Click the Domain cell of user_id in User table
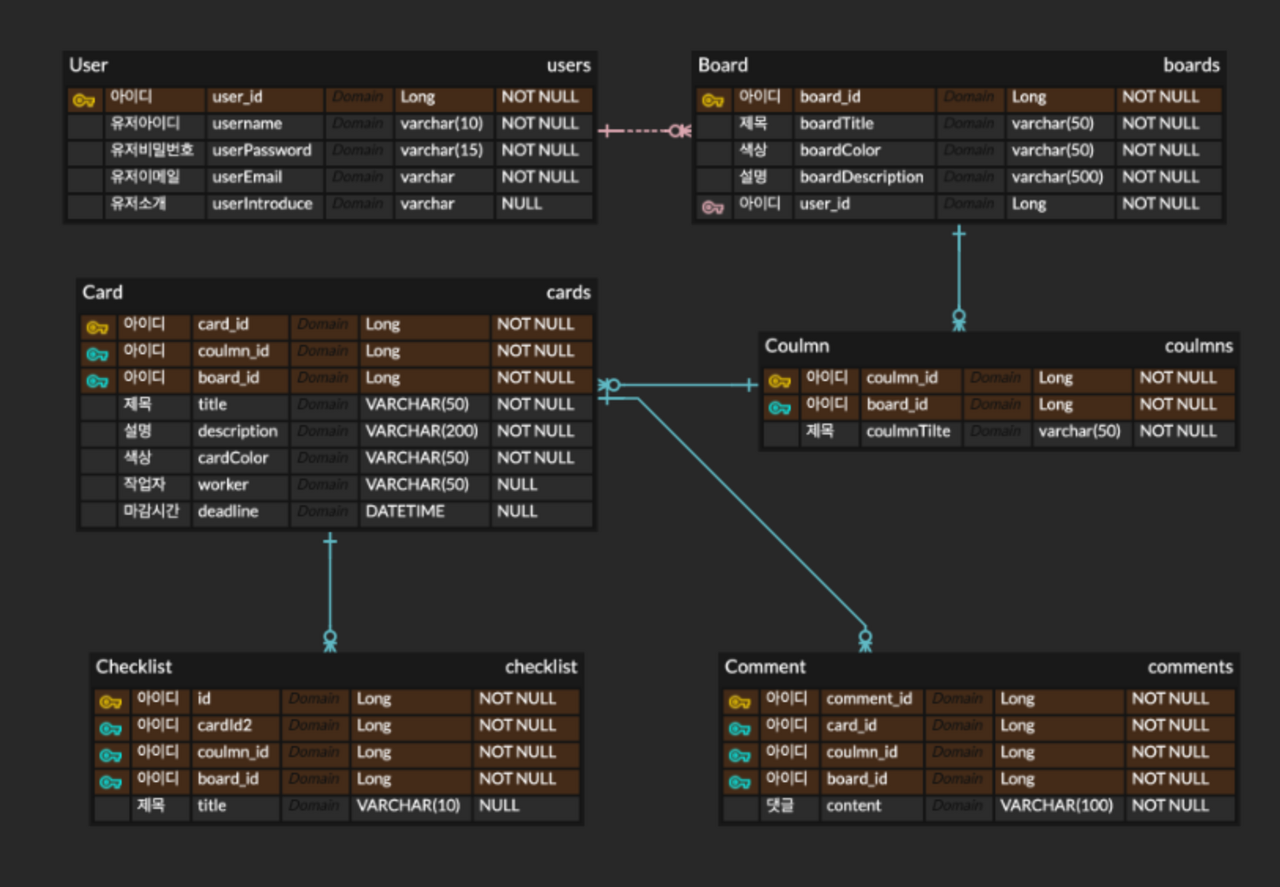The image size is (1280, 887). [358, 97]
